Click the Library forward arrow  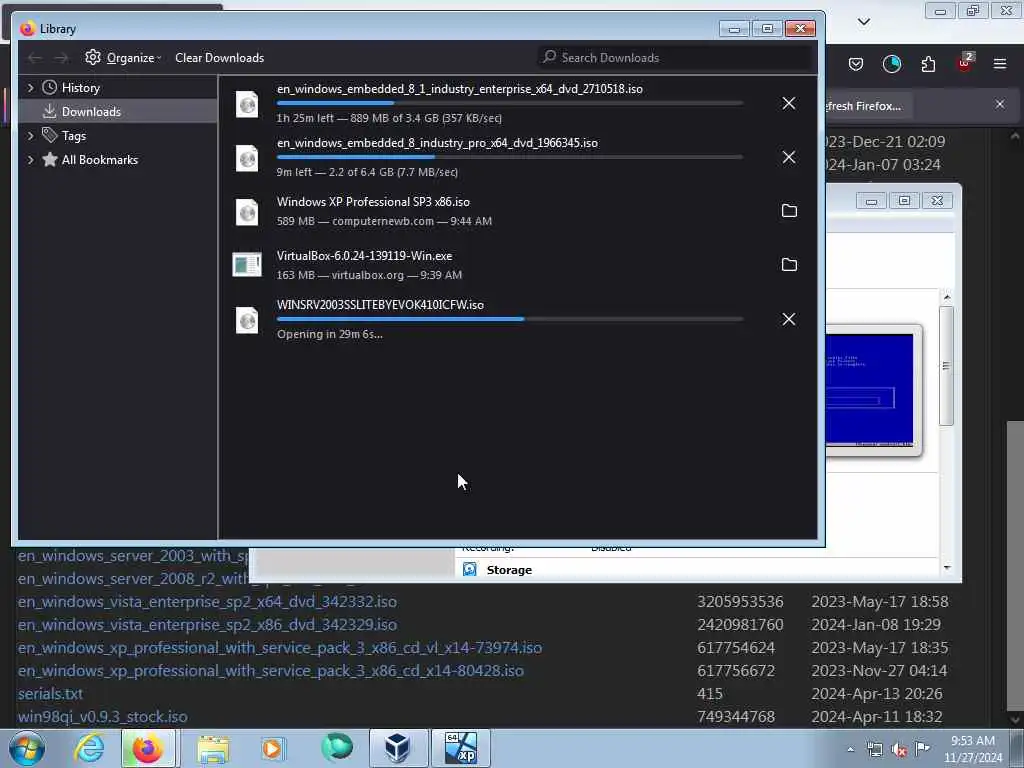[x=61, y=58]
